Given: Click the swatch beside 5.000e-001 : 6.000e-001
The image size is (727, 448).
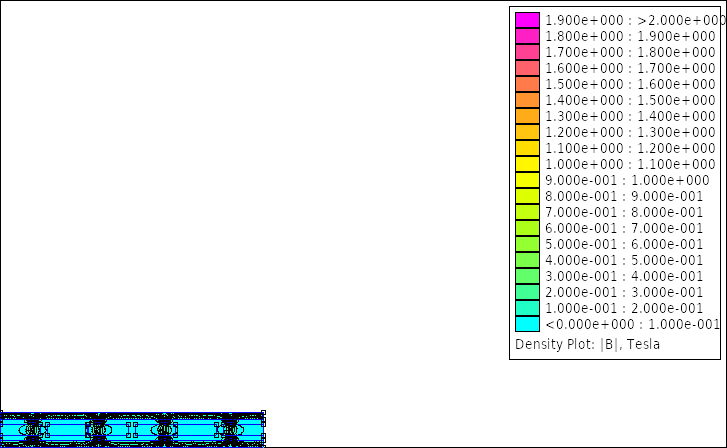Looking at the screenshot, I should click(x=527, y=244).
